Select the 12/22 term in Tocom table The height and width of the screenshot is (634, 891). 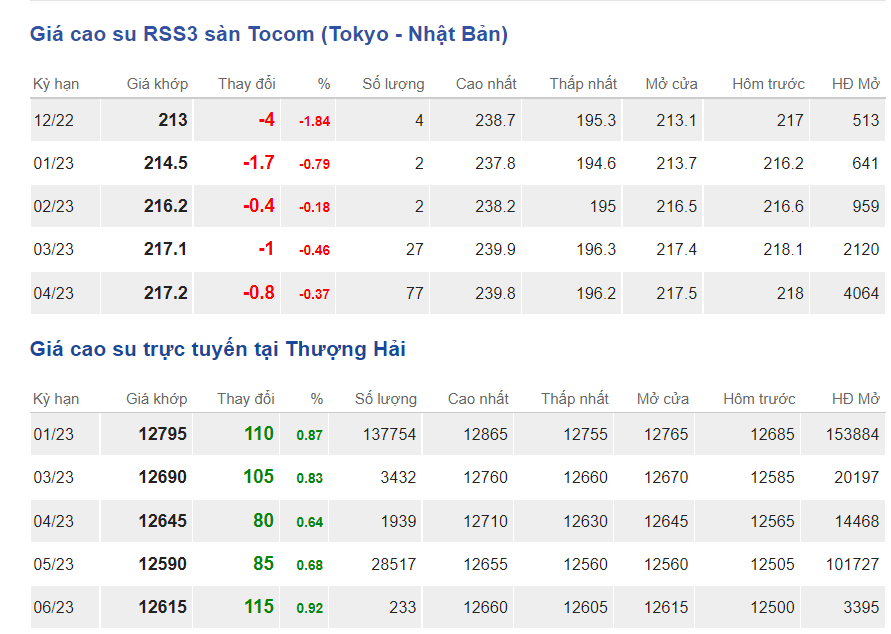[x=54, y=120]
